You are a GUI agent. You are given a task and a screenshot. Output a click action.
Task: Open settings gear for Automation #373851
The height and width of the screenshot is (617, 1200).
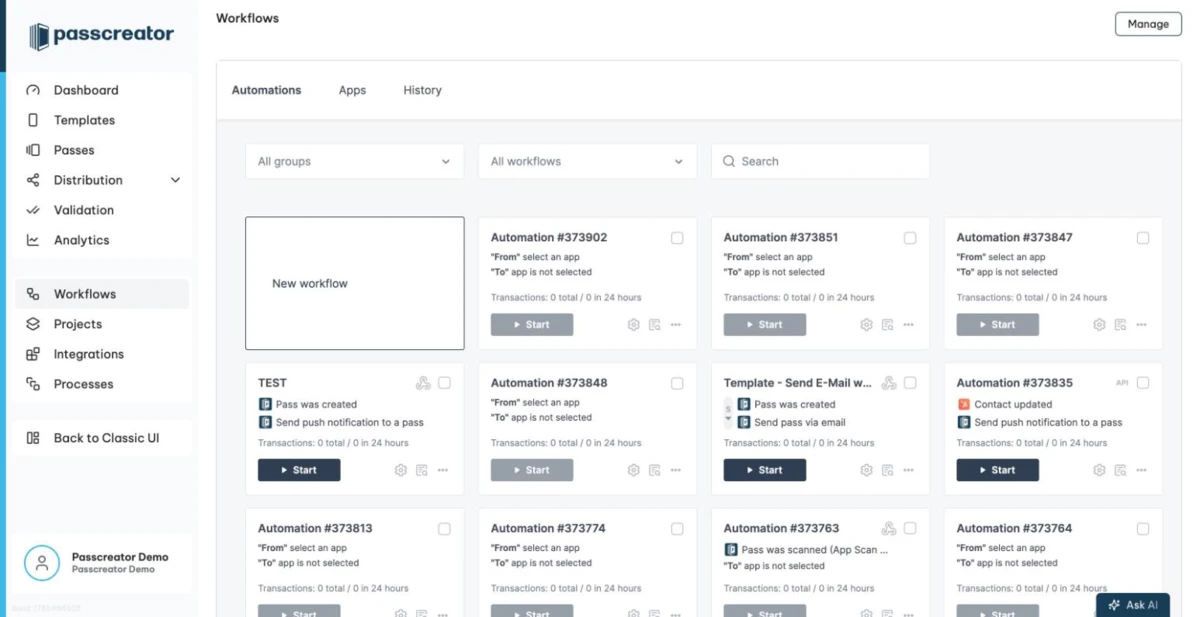866,325
